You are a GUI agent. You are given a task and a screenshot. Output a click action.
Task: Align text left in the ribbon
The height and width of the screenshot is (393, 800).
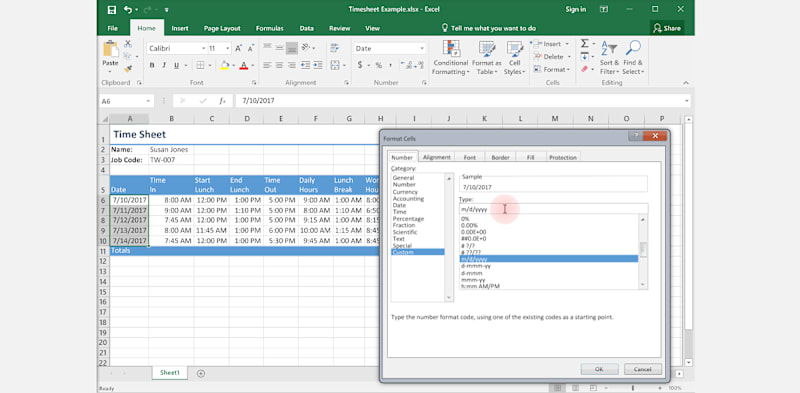(267, 65)
